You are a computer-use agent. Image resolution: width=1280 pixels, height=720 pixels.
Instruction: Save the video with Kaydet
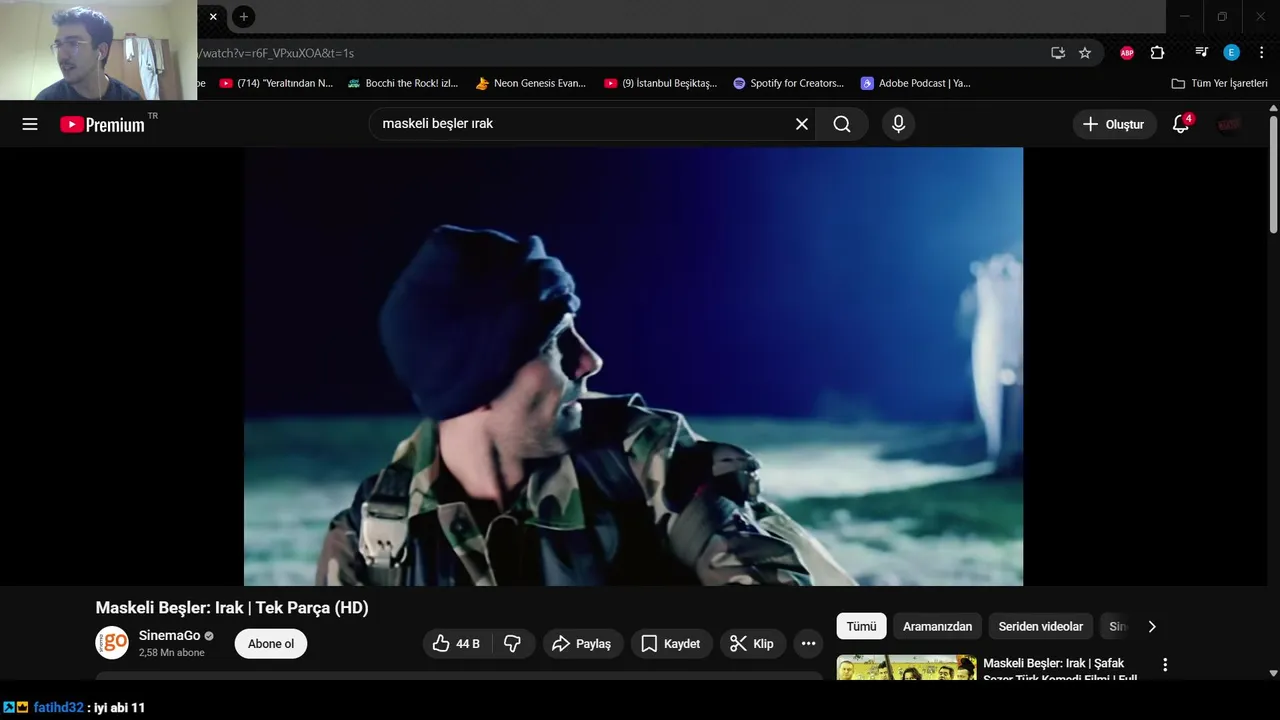click(x=671, y=644)
